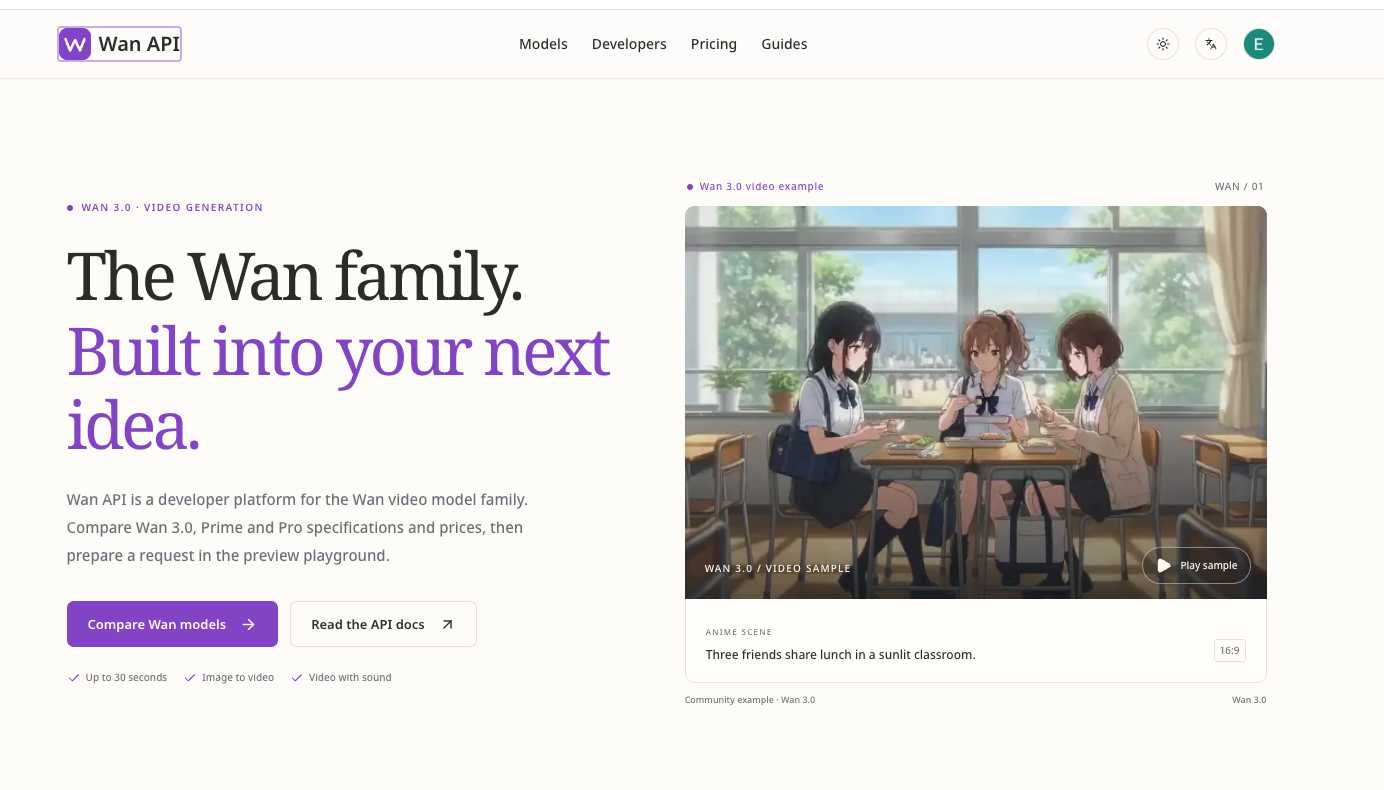The image size is (1384, 790).
Task: Click the 'Community example · Wan 3.0' text
Action: point(750,700)
